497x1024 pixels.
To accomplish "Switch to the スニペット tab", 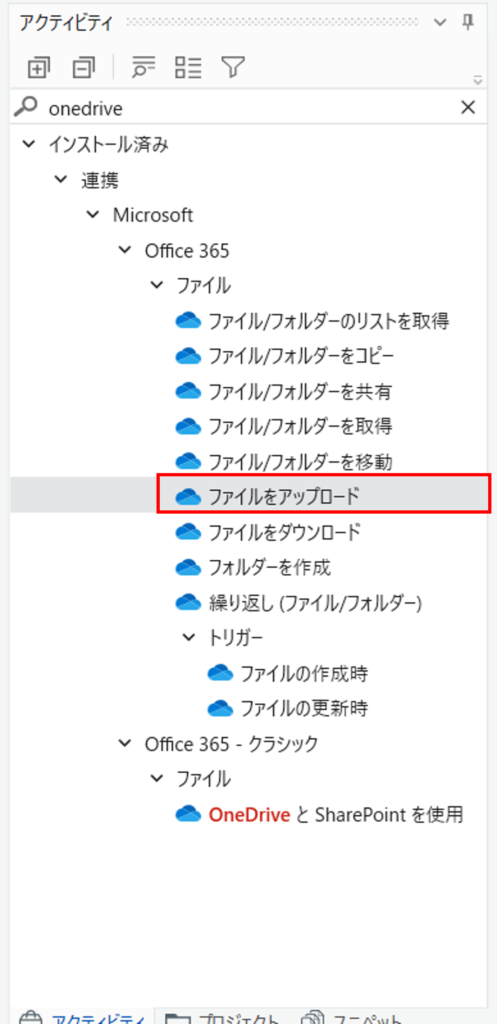I will (x=351, y=1016).
